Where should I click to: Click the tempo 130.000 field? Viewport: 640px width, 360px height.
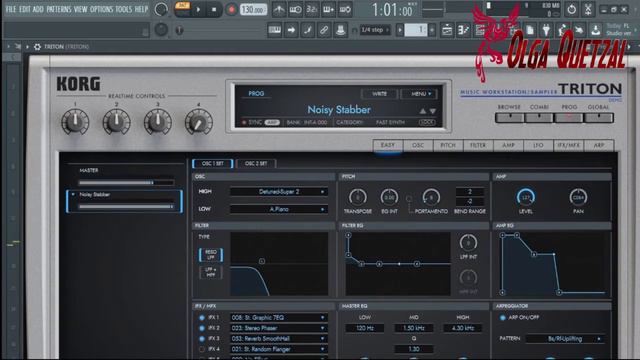click(x=253, y=9)
